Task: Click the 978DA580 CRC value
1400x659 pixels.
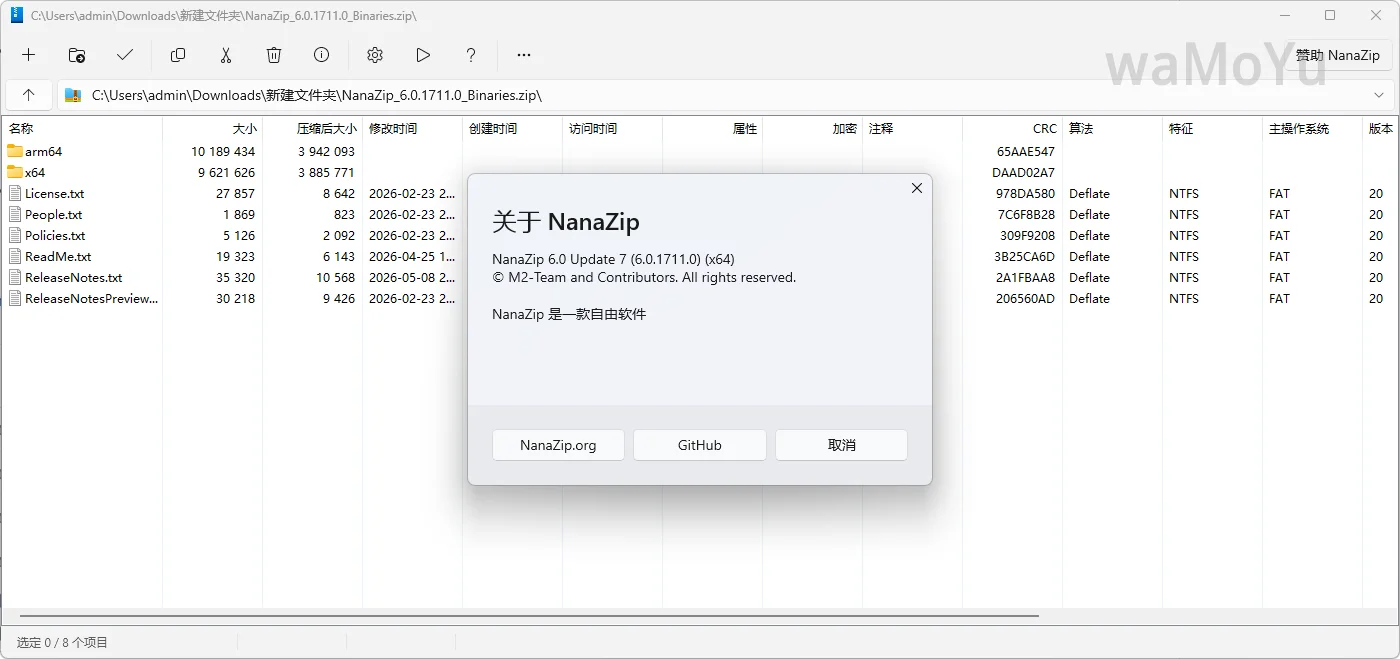Action: [x=1026, y=194]
